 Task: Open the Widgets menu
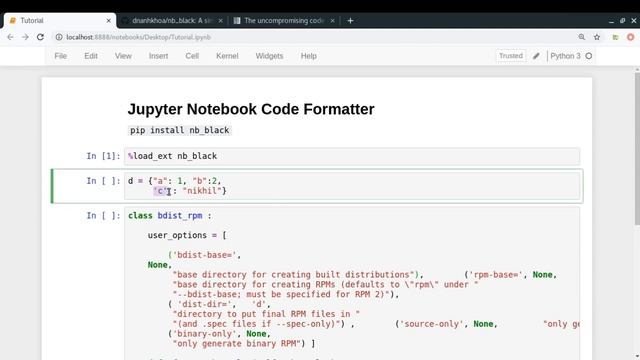pyautogui.click(x=269, y=56)
